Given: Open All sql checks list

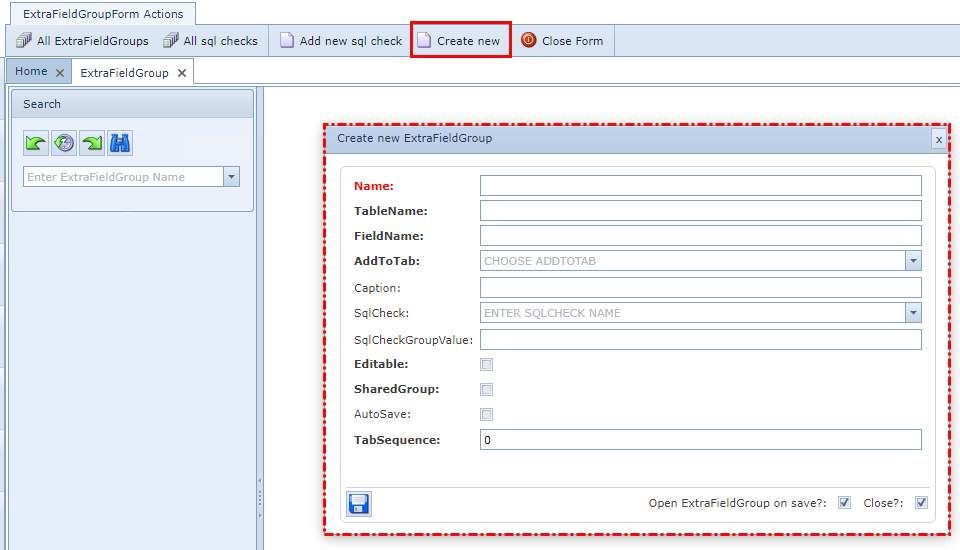Looking at the screenshot, I should click(x=210, y=41).
